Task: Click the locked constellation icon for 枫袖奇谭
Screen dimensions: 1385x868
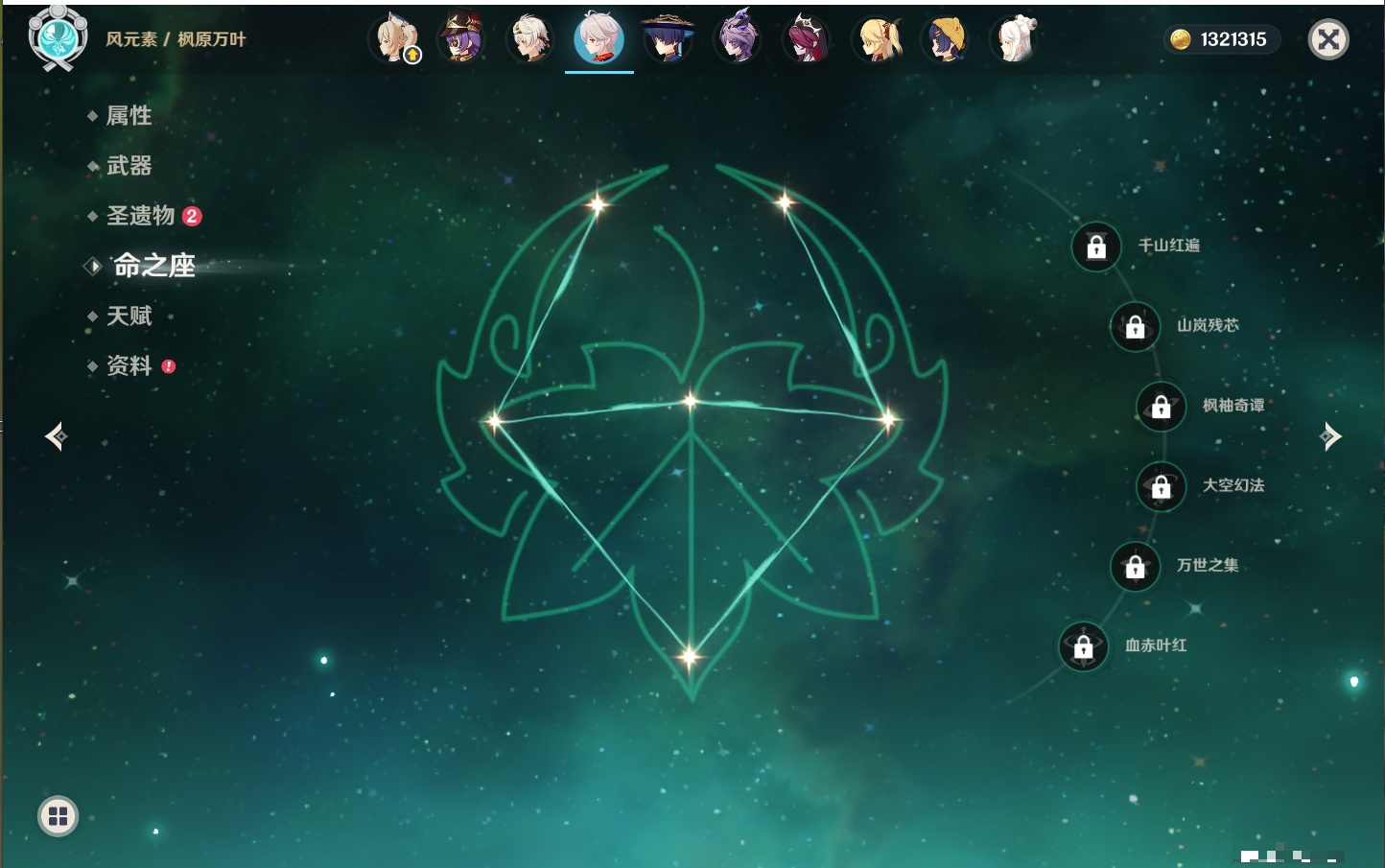Action: 1162,407
